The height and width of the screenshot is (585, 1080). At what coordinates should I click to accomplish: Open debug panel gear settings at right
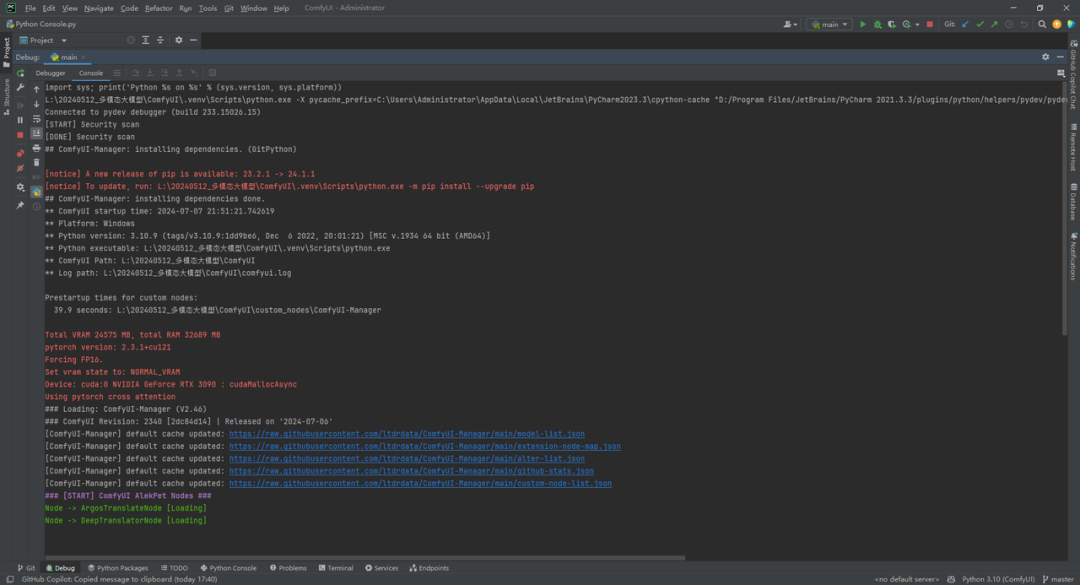[x=1046, y=57]
